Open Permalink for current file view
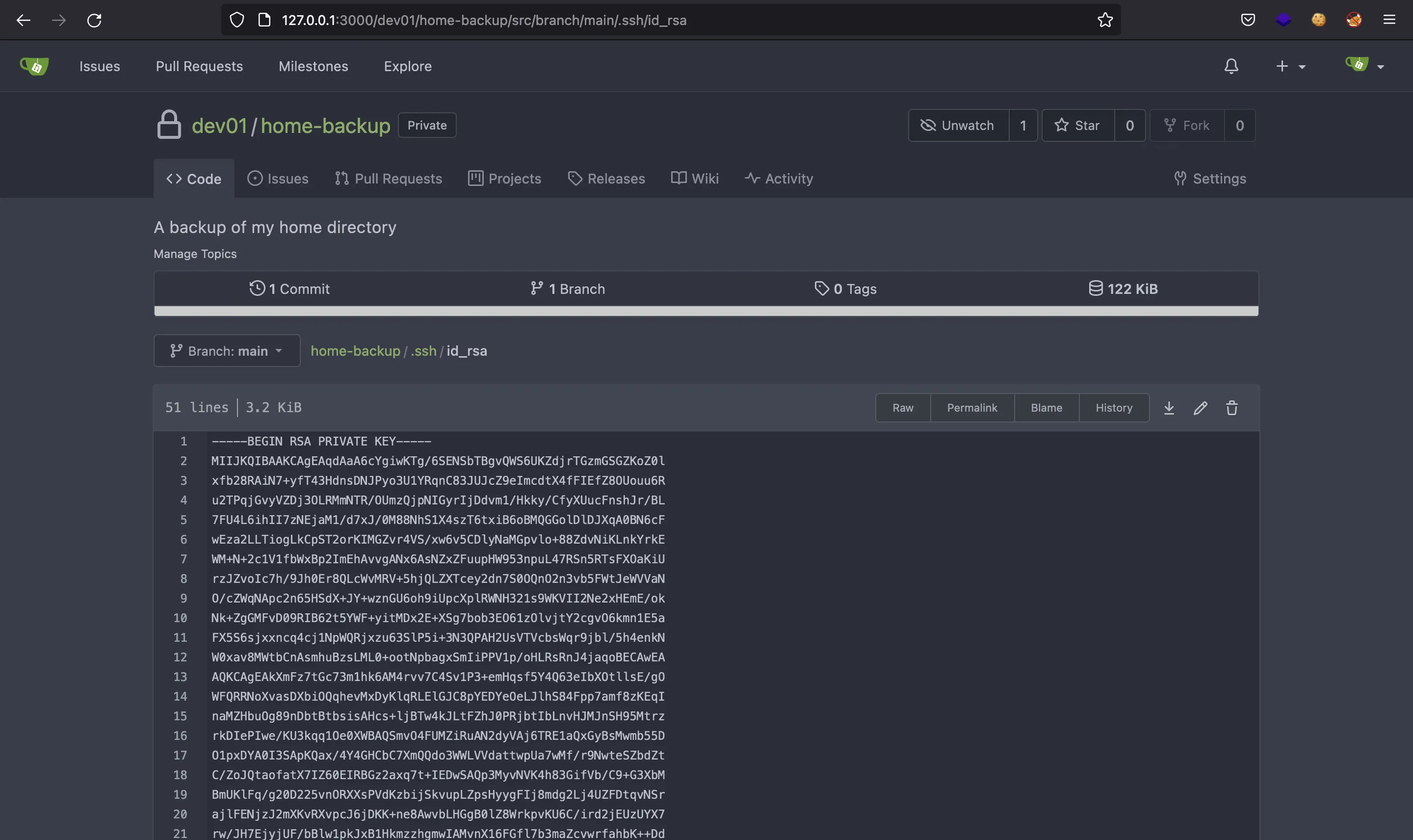The height and width of the screenshot is (840, 1413). pos(972,408)
